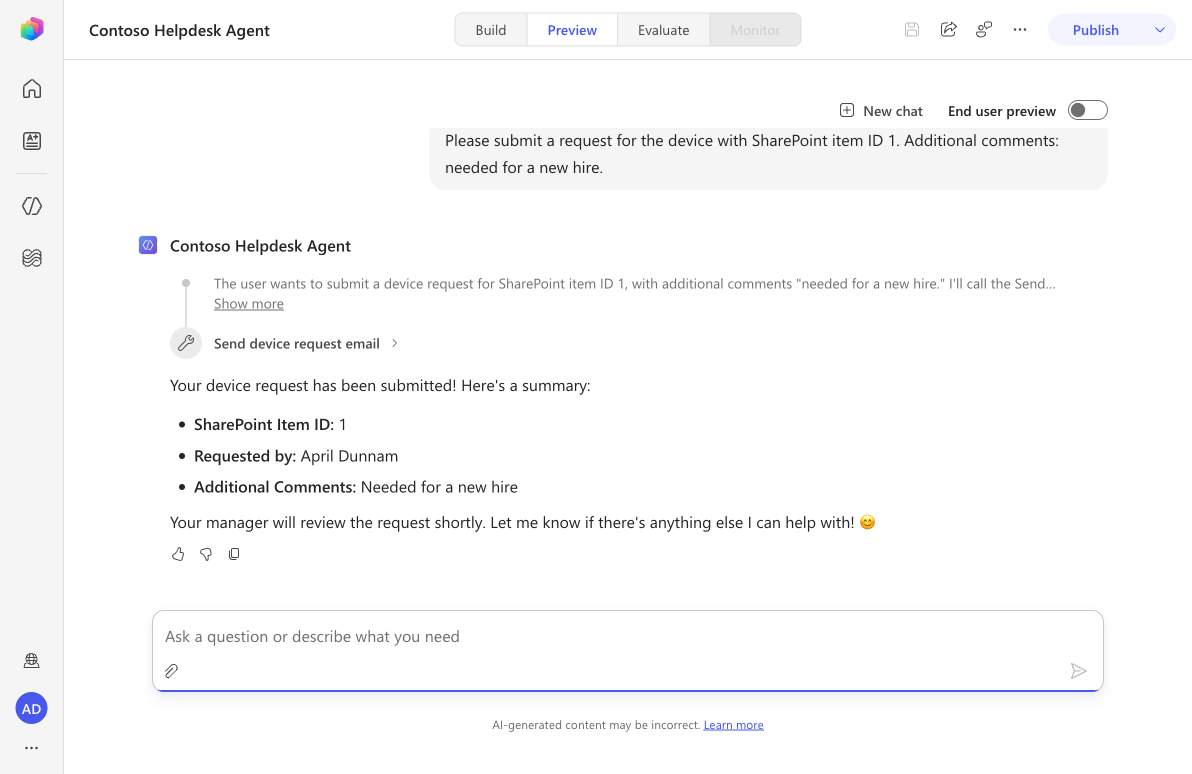1192x774 pixels.
Task: Open the wave-pattern icon in sidebar
Action: 32,258
